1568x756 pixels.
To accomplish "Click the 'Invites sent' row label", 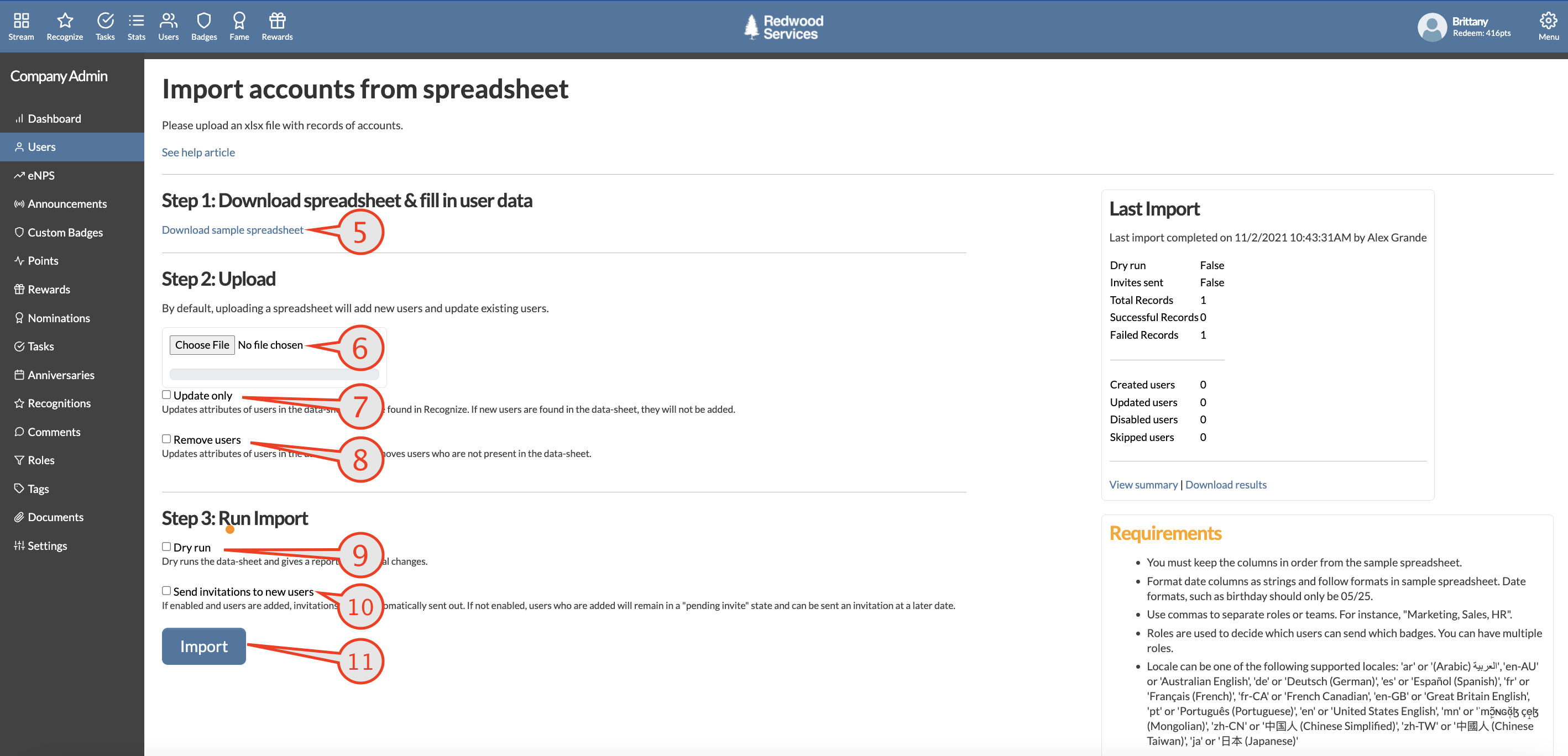I will click(1136, 282).
